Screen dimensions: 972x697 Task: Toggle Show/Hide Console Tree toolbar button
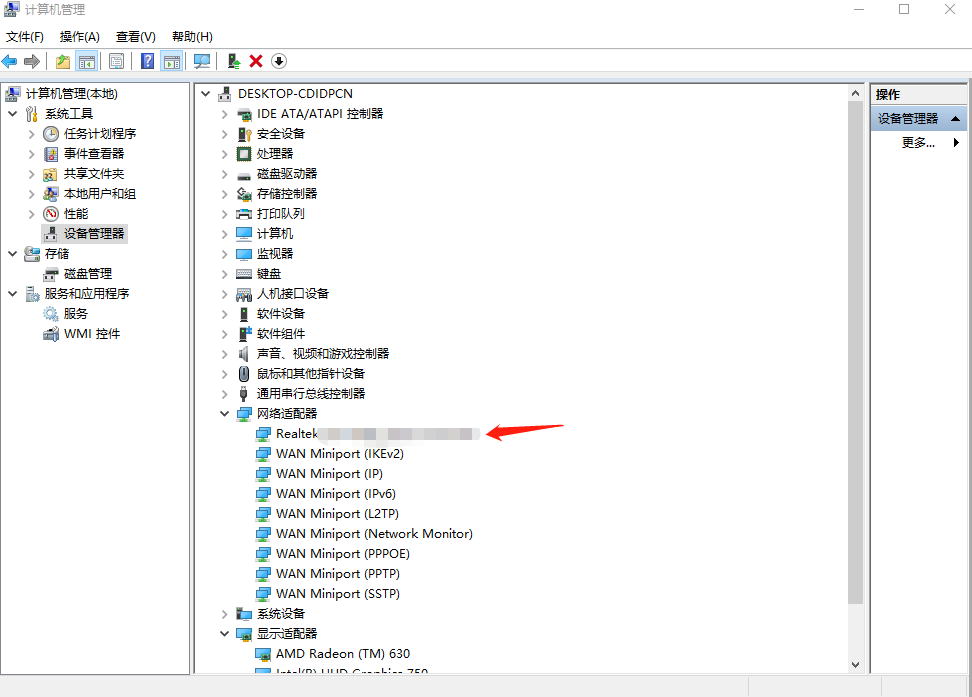point(87,61)
